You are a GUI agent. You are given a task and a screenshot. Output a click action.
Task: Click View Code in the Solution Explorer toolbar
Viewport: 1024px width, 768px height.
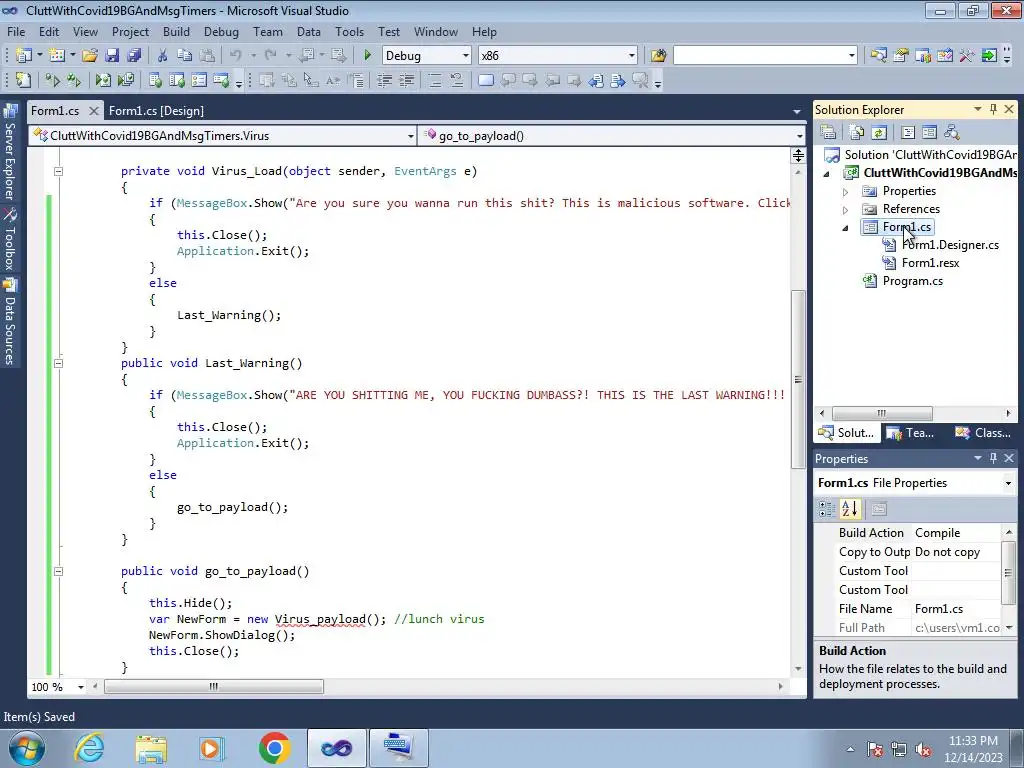[x=908, y=133]
